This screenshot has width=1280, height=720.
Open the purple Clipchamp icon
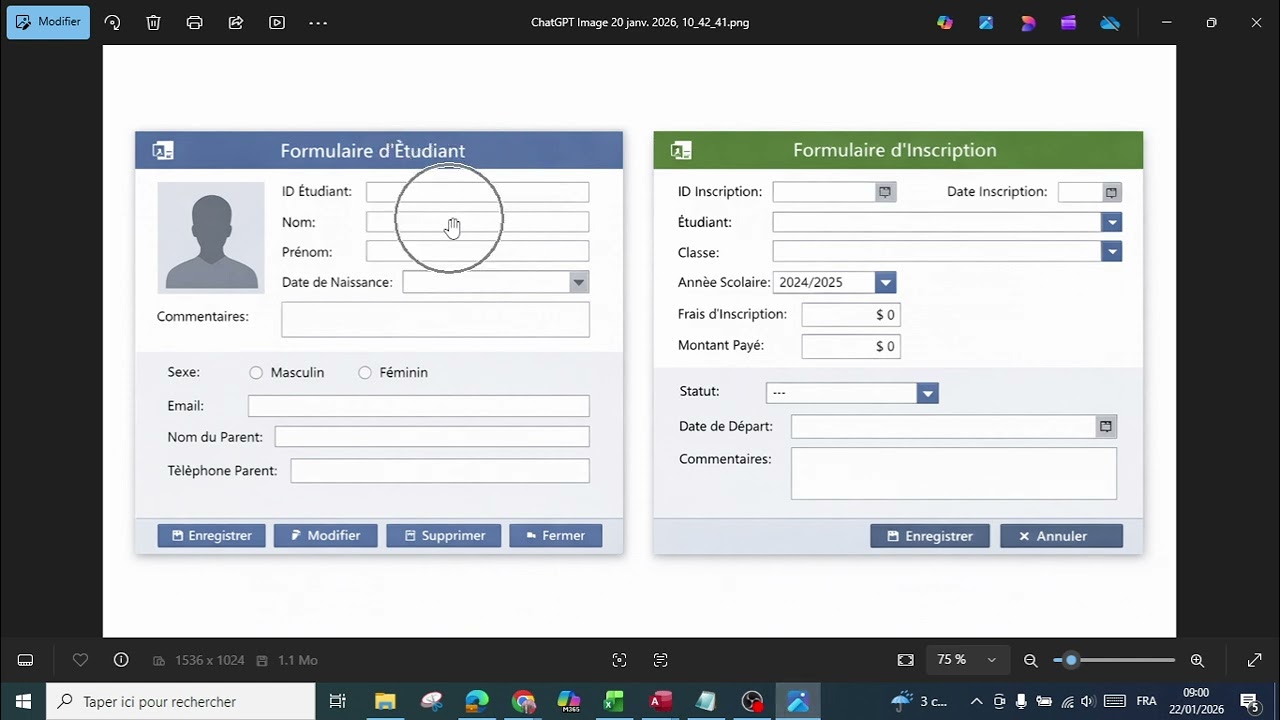pos(1069,22)
